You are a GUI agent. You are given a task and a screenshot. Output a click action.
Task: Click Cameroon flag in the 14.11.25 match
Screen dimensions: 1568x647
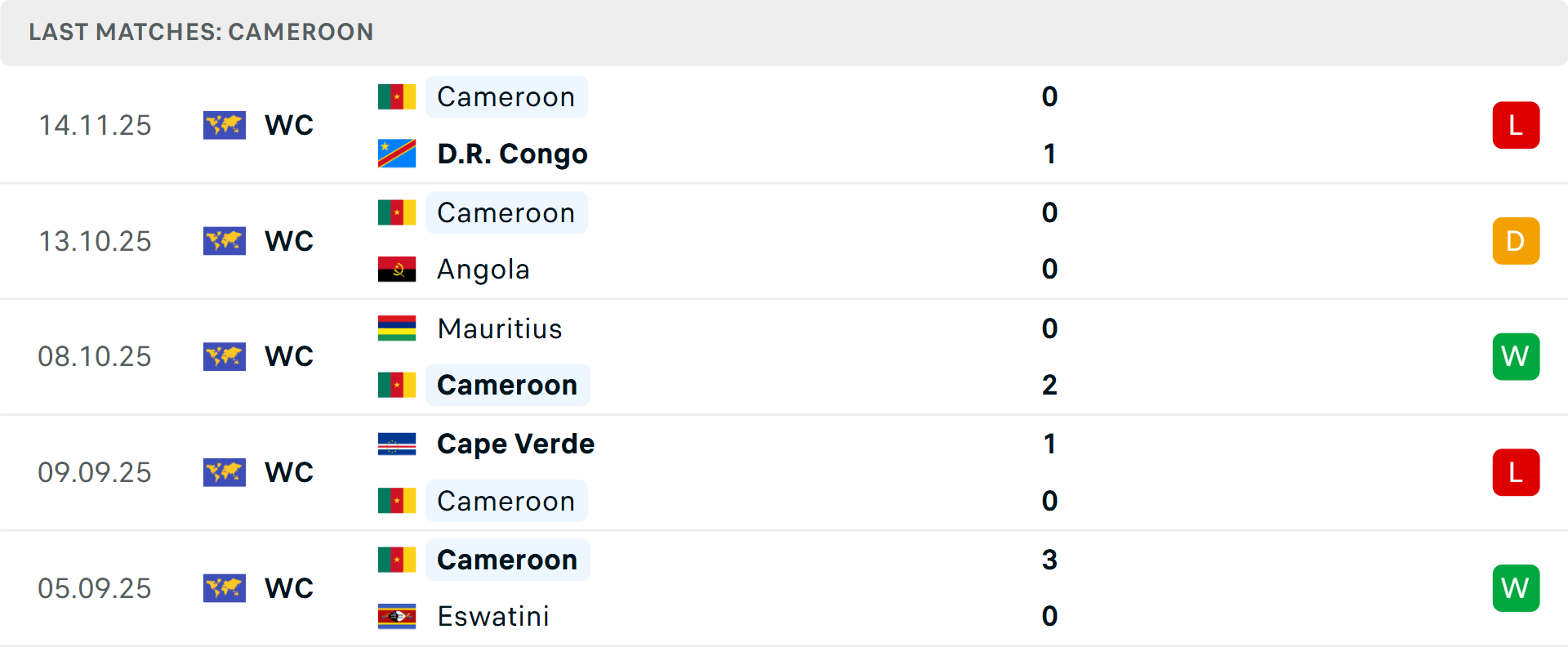pyautogui.click(x=397, y=96)
